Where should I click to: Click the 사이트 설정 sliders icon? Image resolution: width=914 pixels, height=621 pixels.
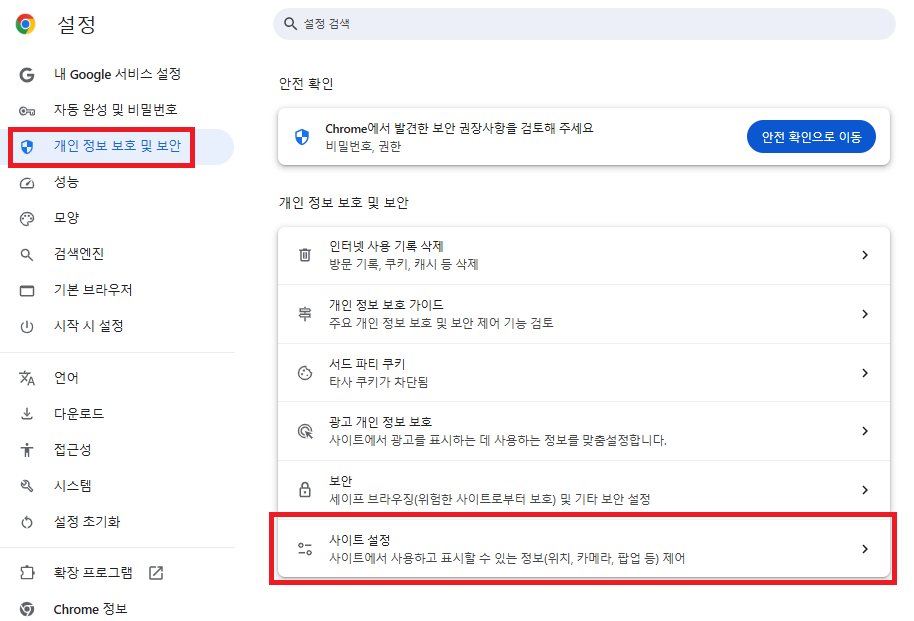305,547
